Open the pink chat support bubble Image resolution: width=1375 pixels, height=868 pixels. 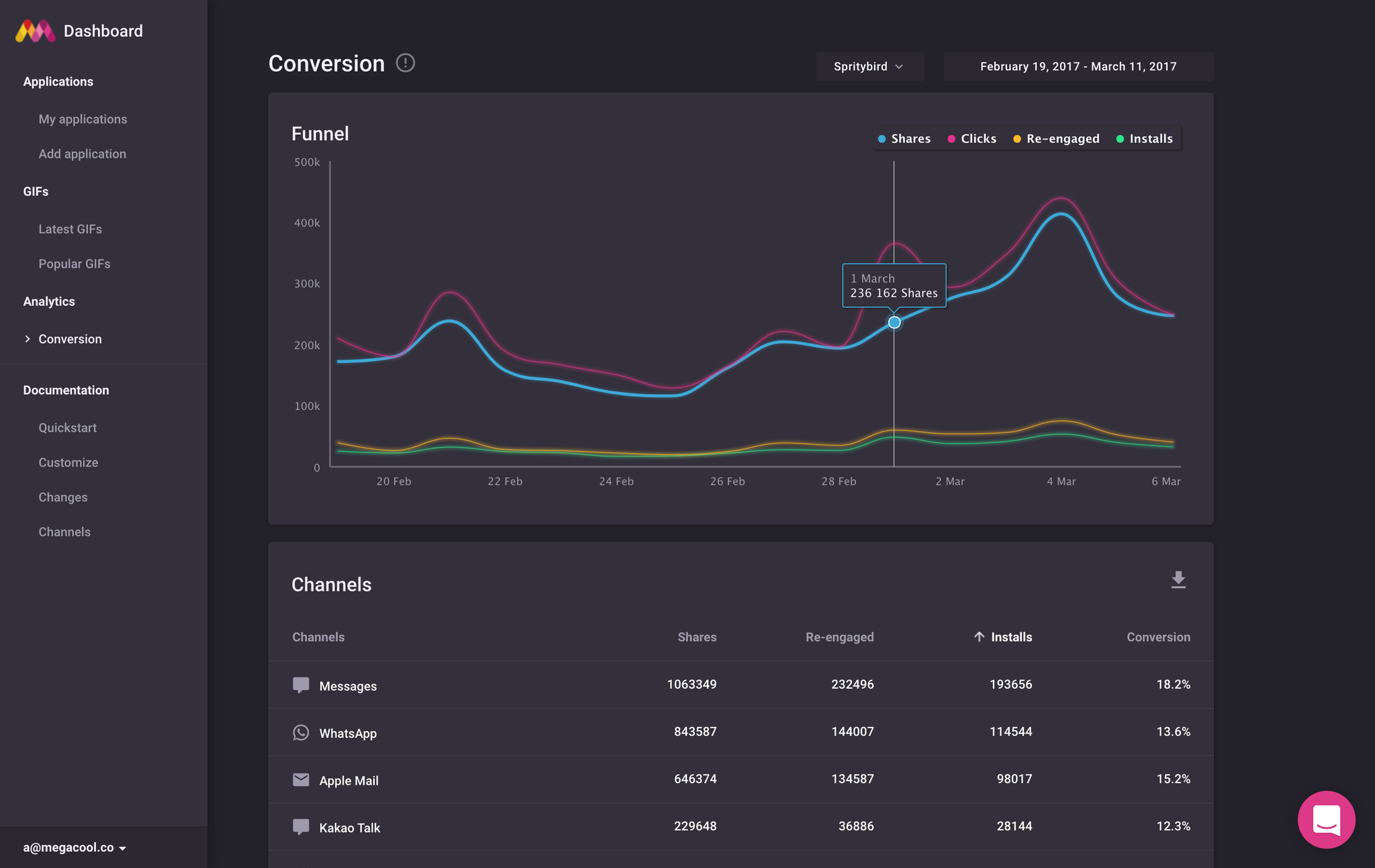point(1326,820)
